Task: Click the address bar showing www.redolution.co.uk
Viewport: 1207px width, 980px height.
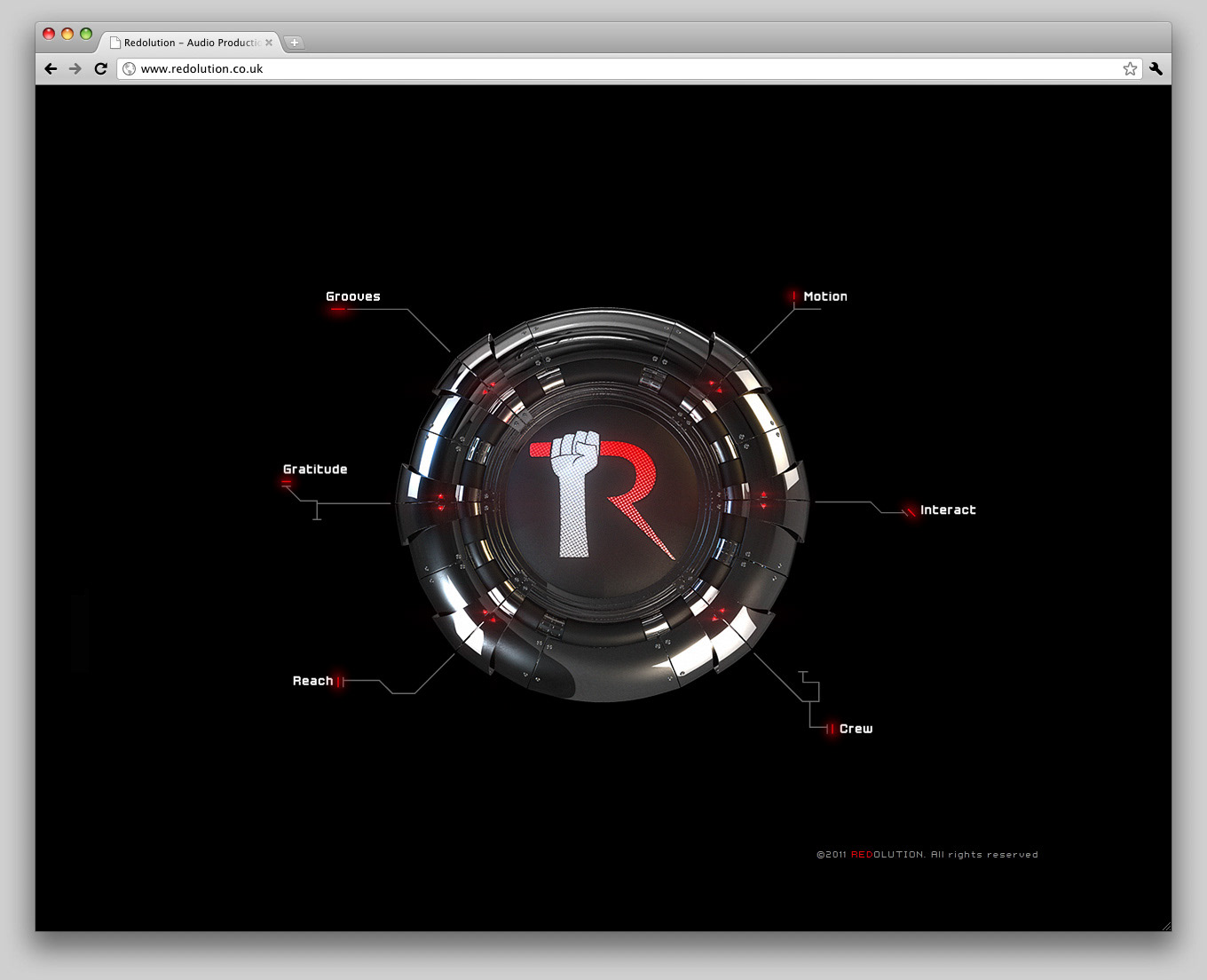Action: click(x=629, y=68)
